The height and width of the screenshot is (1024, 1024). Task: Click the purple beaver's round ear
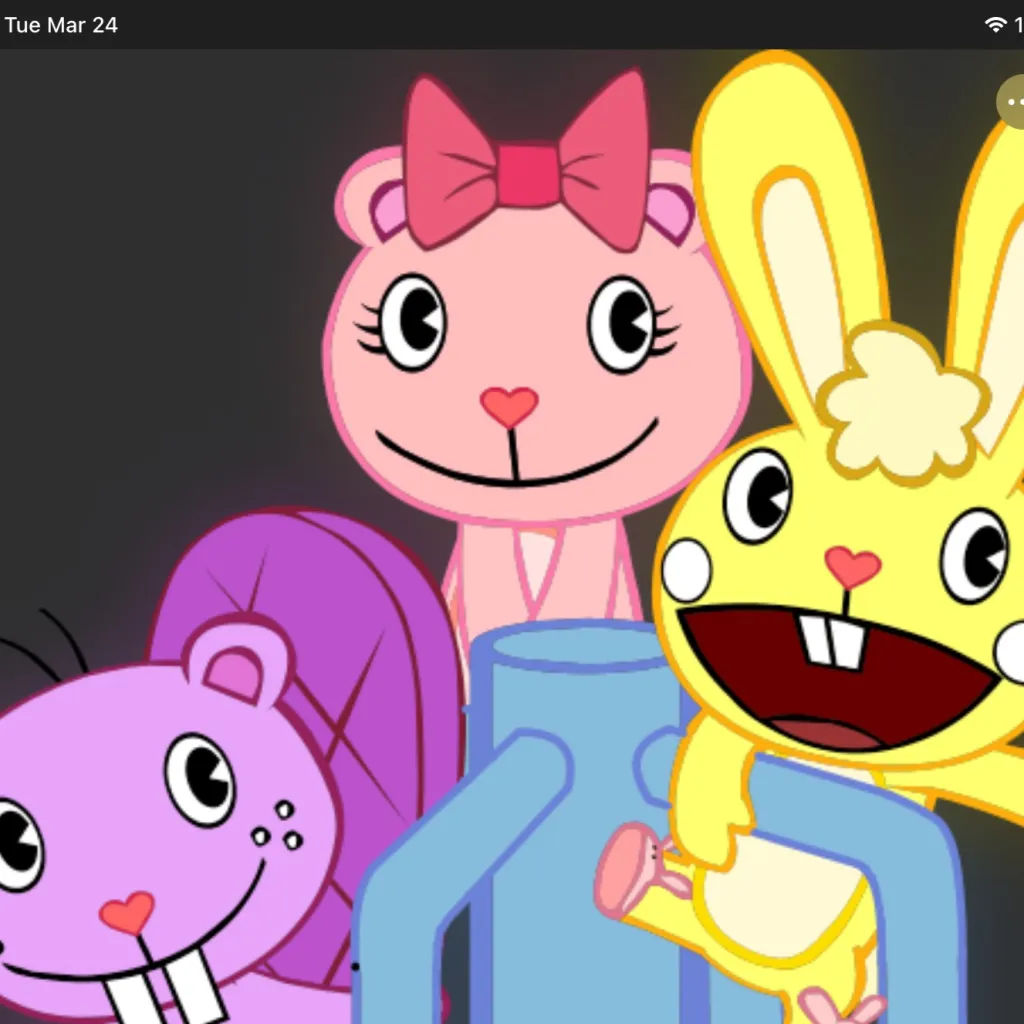point(238,660)
